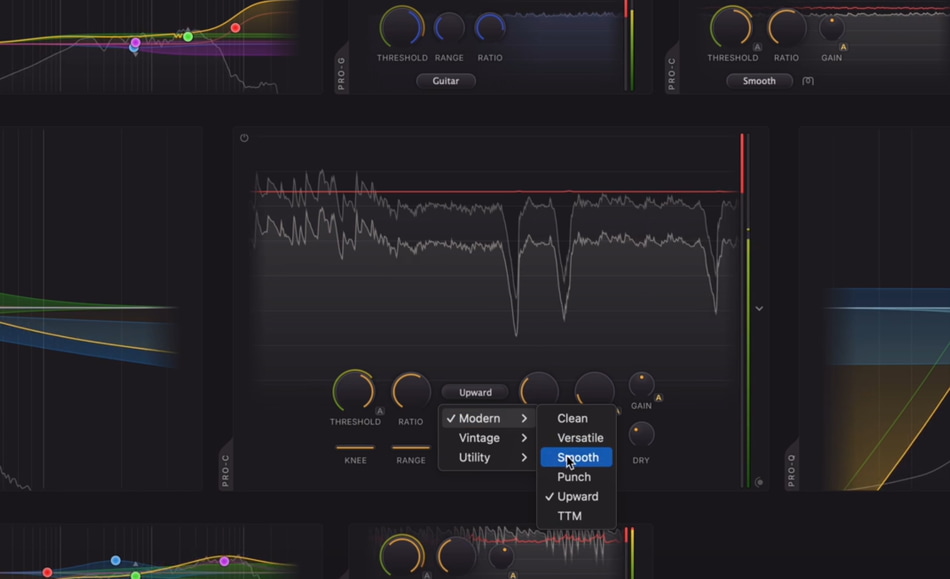Viewport: 950px width, 579px height.
Task: Toggle auto gain 'A' in bottom-center panel
Action: (513, 575)
